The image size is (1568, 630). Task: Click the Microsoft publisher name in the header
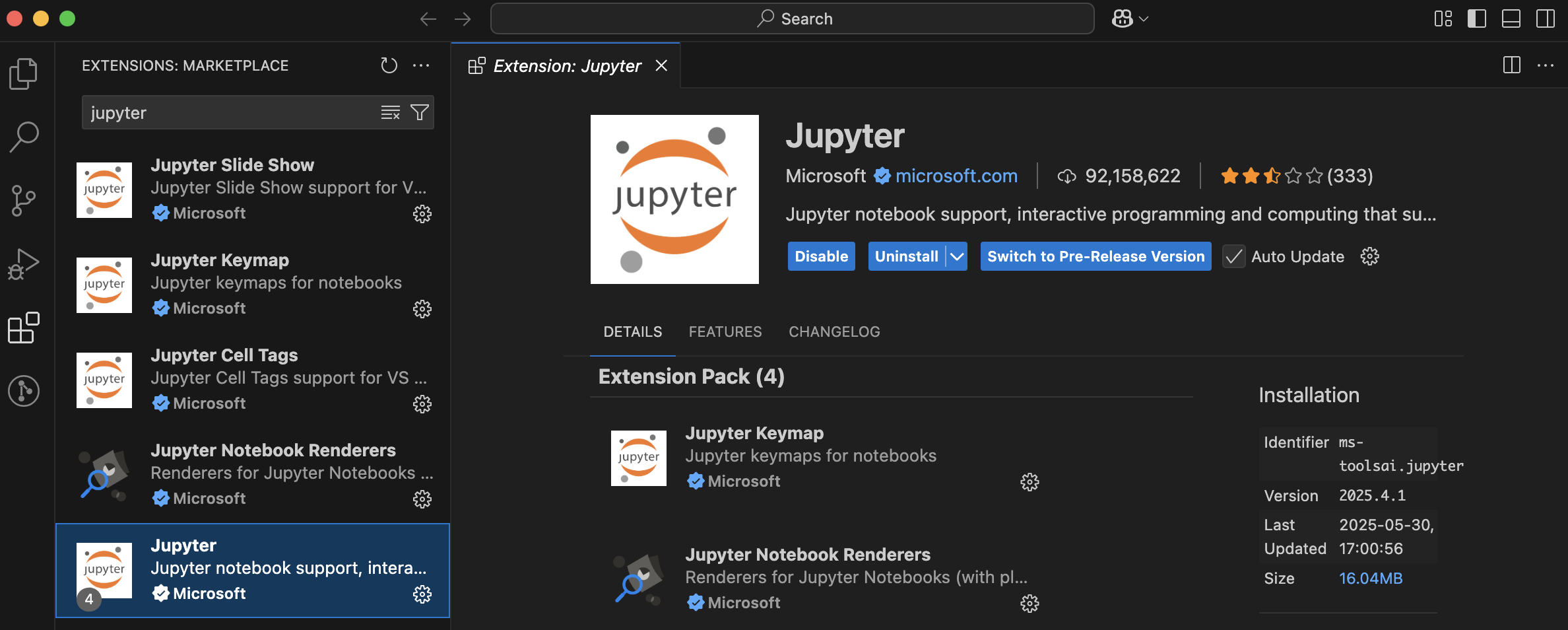(x=826, y=176)
